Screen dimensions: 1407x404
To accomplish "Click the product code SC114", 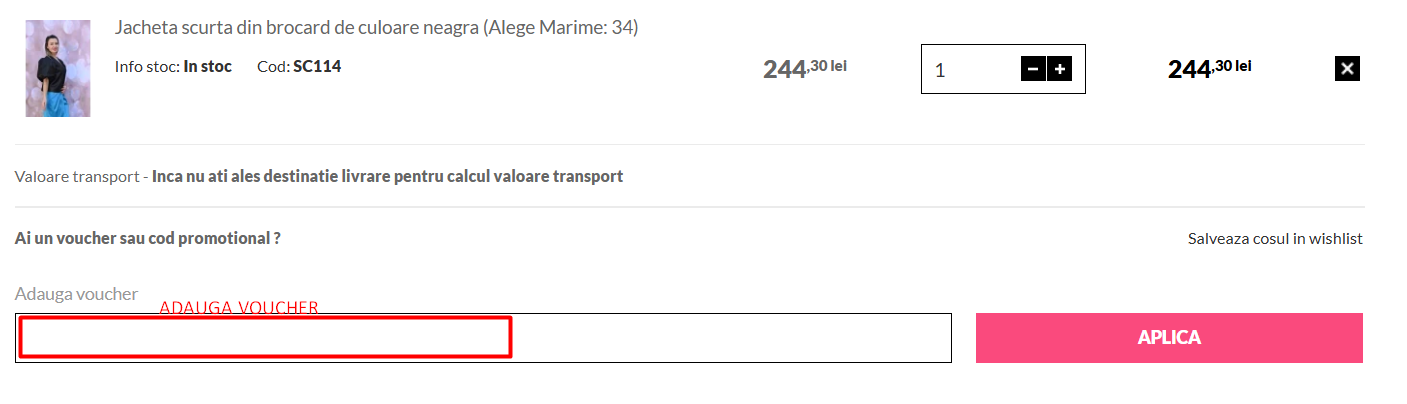I will point(317,66).
